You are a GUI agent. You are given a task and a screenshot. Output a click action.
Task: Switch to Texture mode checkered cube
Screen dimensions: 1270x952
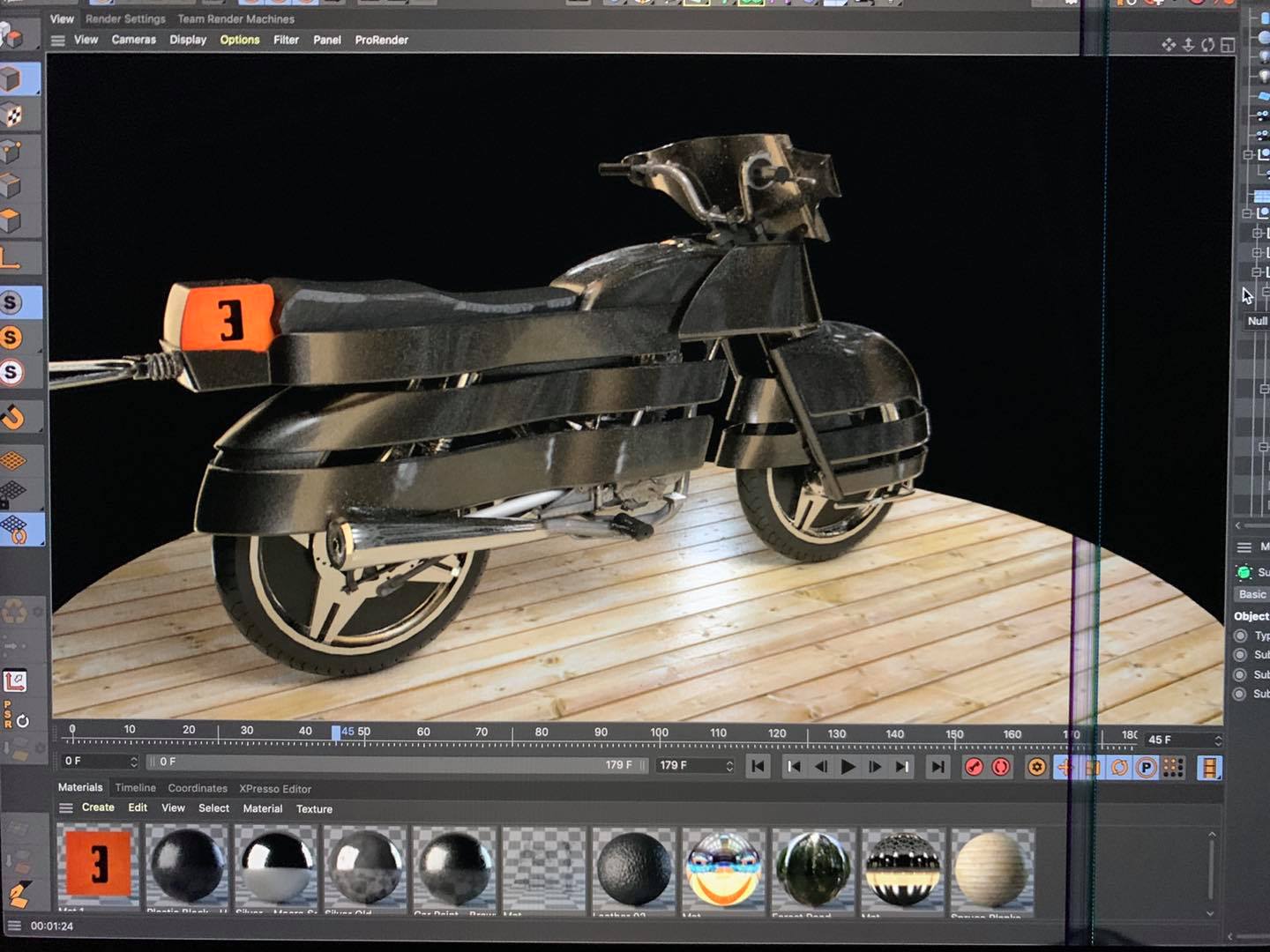[11, 115]
